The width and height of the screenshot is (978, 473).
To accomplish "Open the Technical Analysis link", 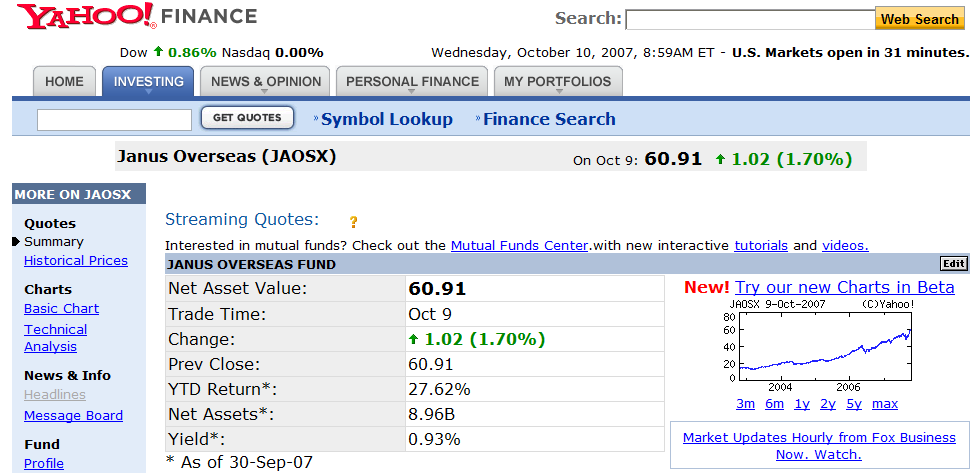I will pyautogui.click(x=56, y=338).
